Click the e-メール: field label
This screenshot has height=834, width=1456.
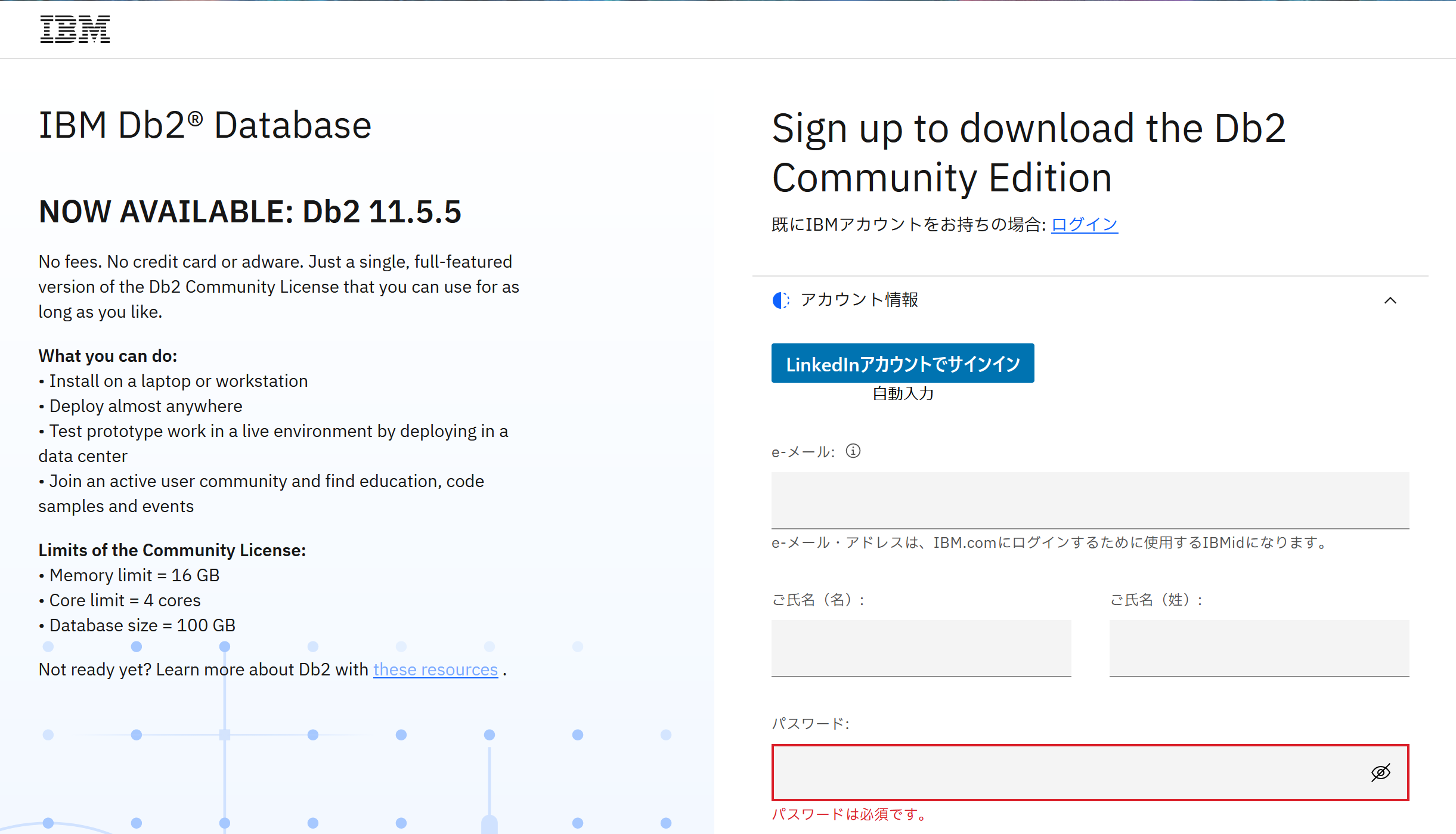803,452
